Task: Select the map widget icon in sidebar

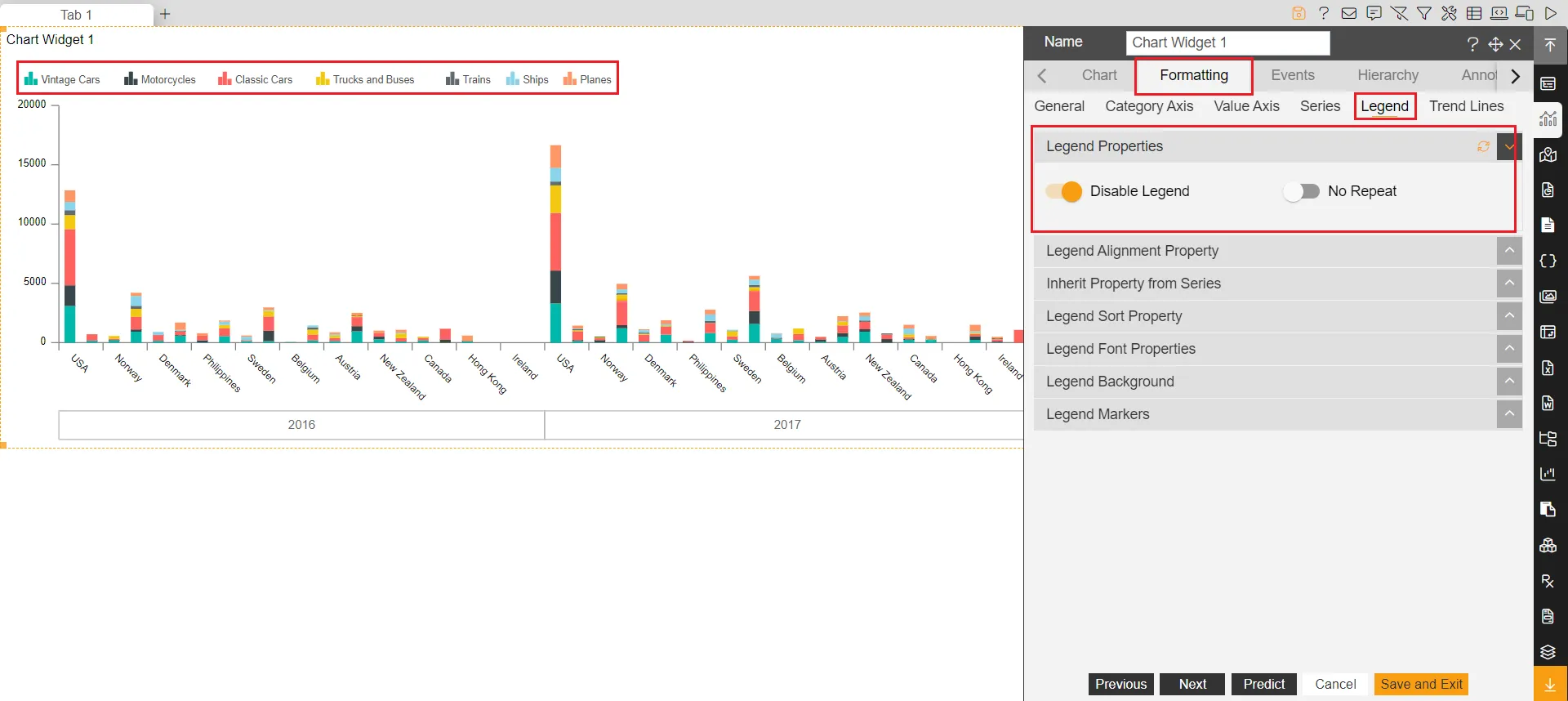Action: pyautogui.click(x=1548, y=154)
